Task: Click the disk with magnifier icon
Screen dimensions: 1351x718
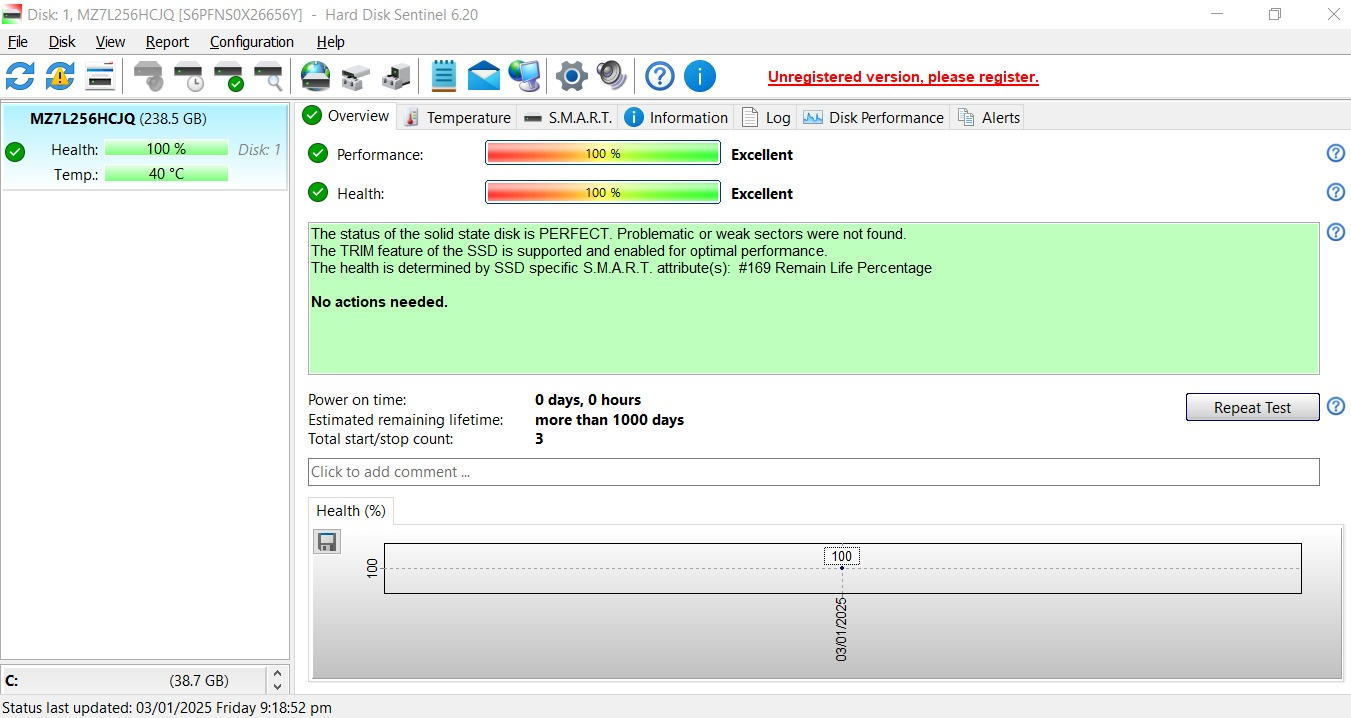Action: click(269, 76)
